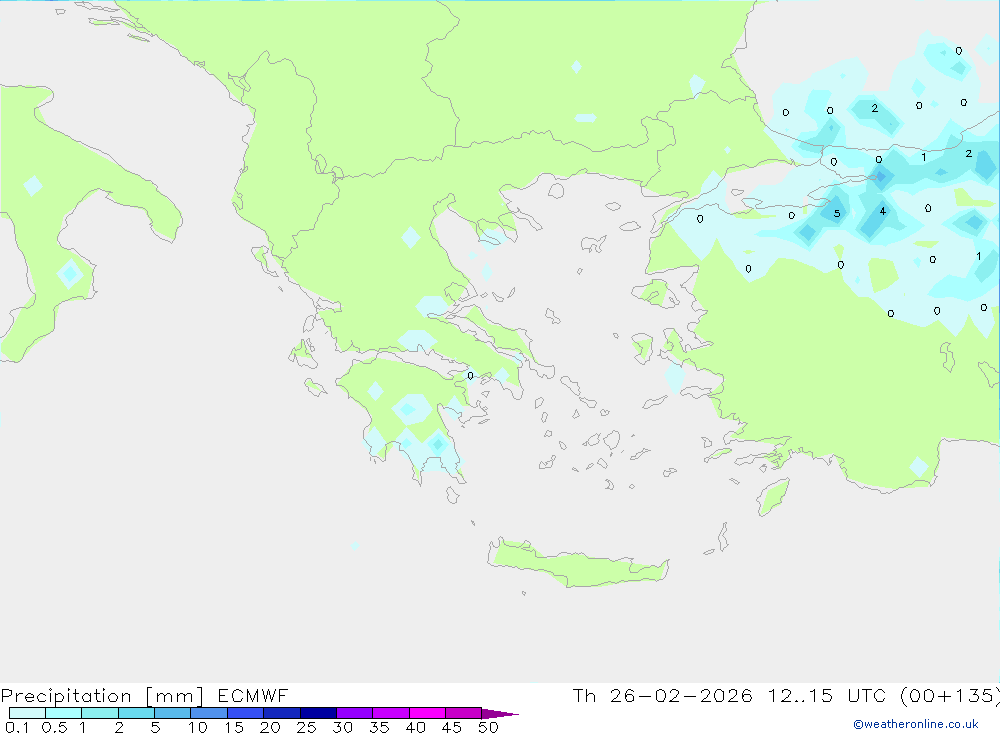Click the '0.5' legend scale label
The width and height of the screenshot is (1000, 733).
[54, 727]
